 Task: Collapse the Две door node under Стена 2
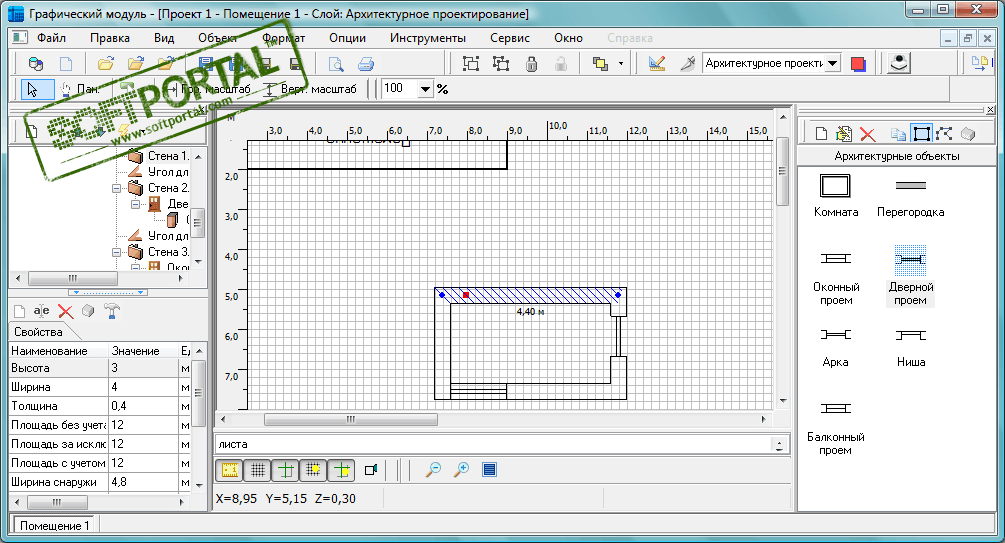[135, 205]
